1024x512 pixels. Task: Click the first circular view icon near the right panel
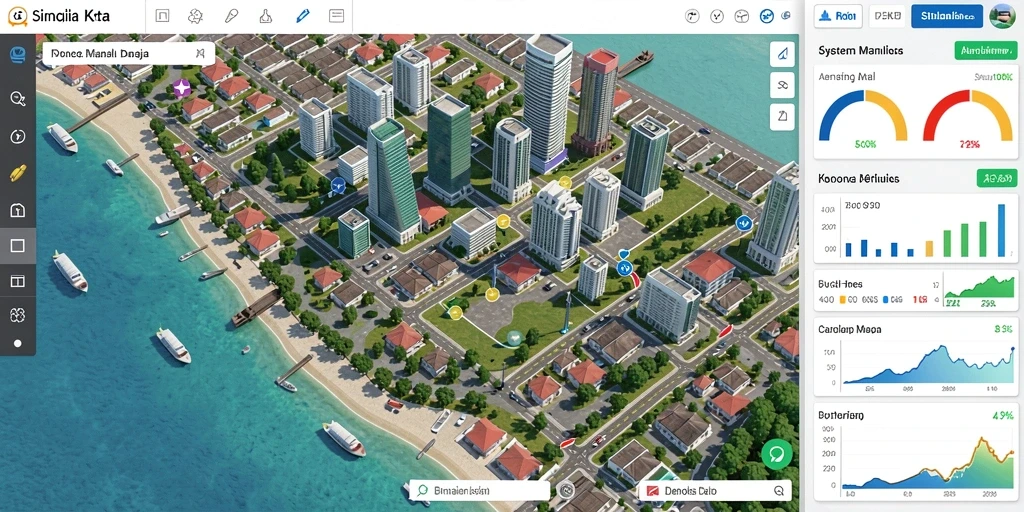pyautogui.click(x=694, y=16)
